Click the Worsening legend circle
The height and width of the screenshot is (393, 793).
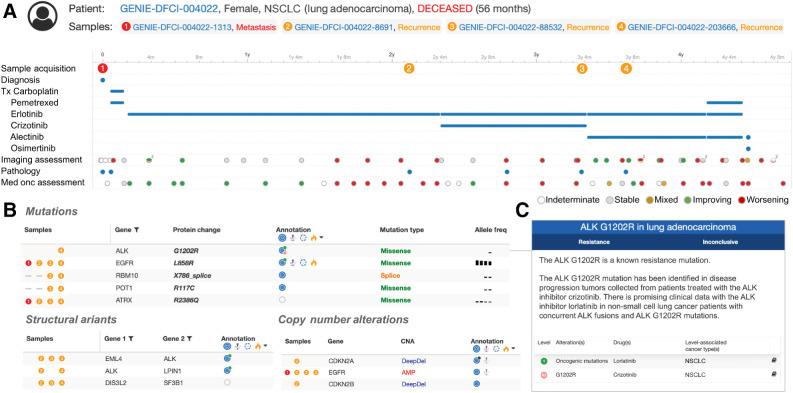(742, 200)
